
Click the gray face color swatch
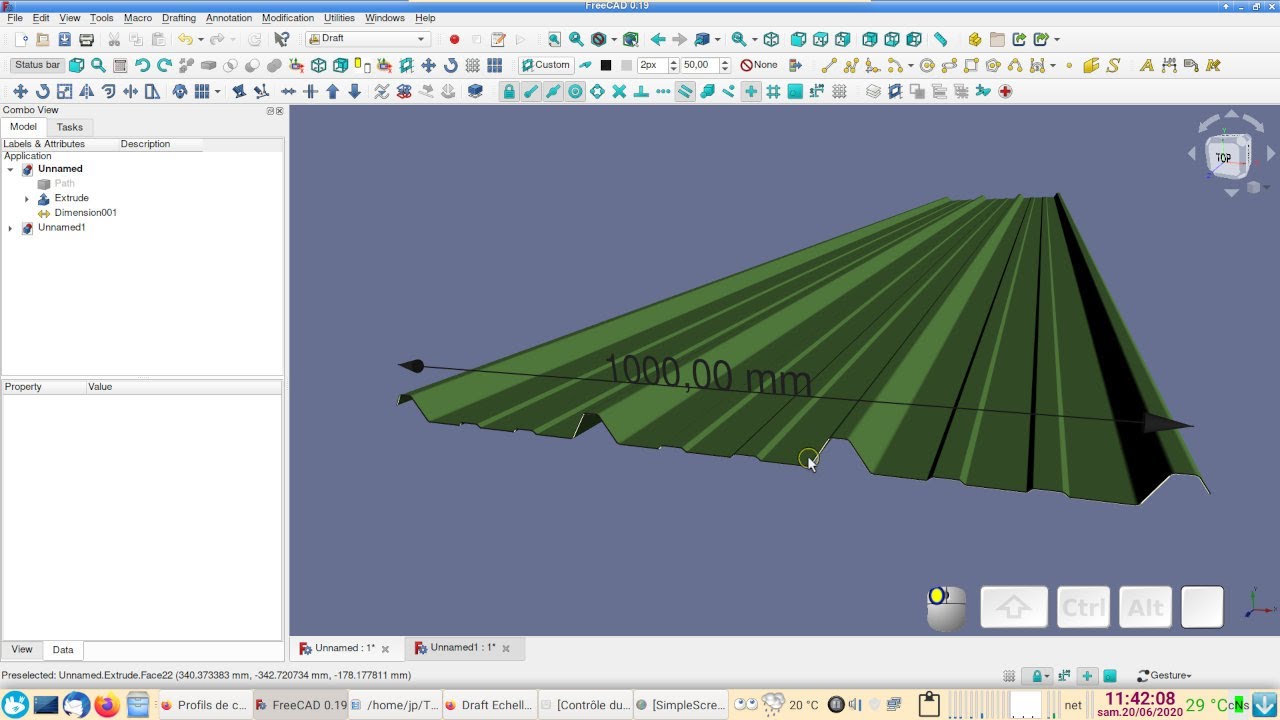(x=626, y=65)
